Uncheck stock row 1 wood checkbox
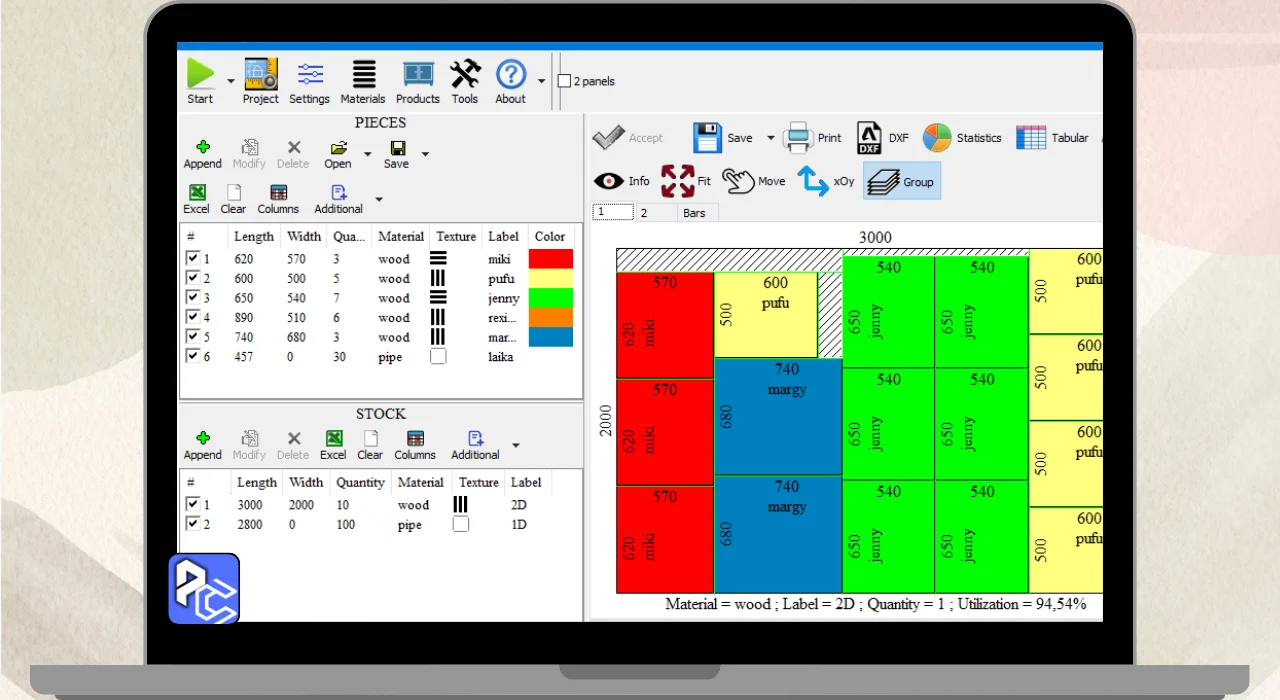Viewport: 1280px width, 700px height. 192,504
